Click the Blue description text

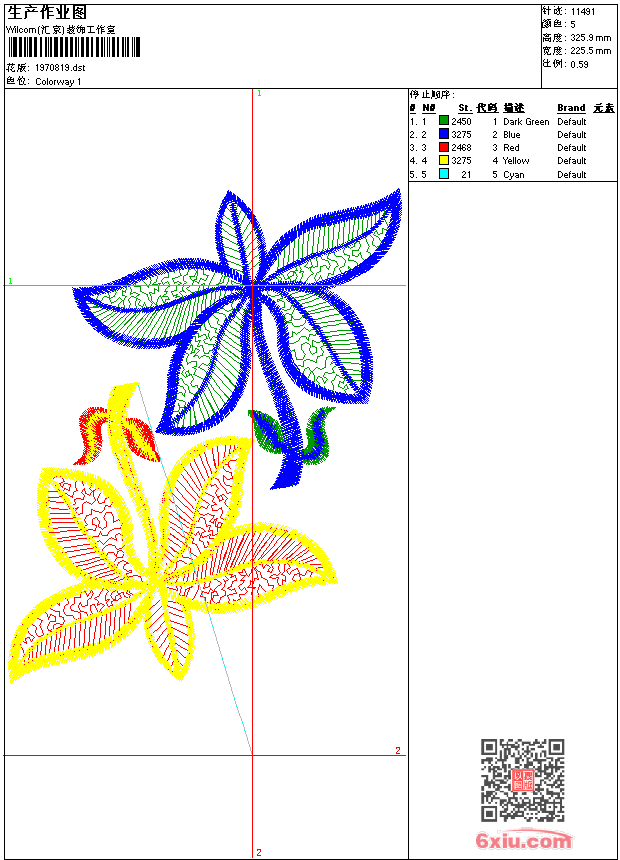pyautogui.click(x=511, y=135)
